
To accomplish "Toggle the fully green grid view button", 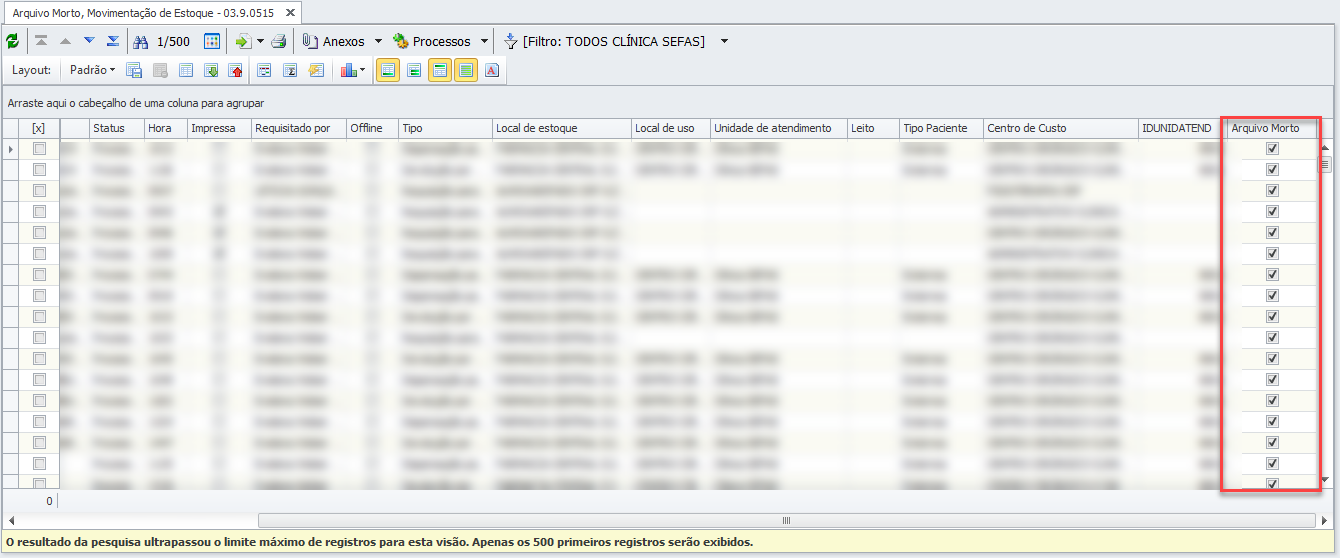I will pos(466,70).
